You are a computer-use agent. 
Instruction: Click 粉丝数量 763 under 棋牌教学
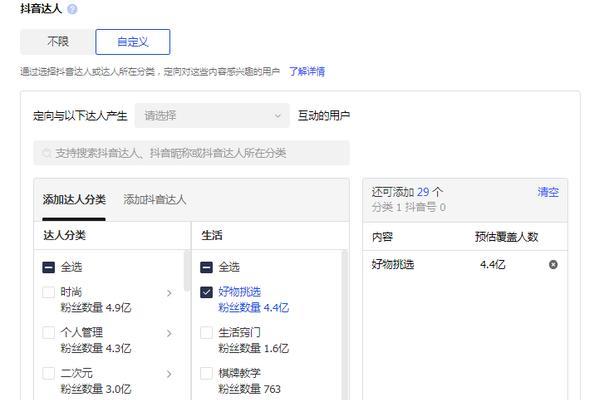[249, 389]
